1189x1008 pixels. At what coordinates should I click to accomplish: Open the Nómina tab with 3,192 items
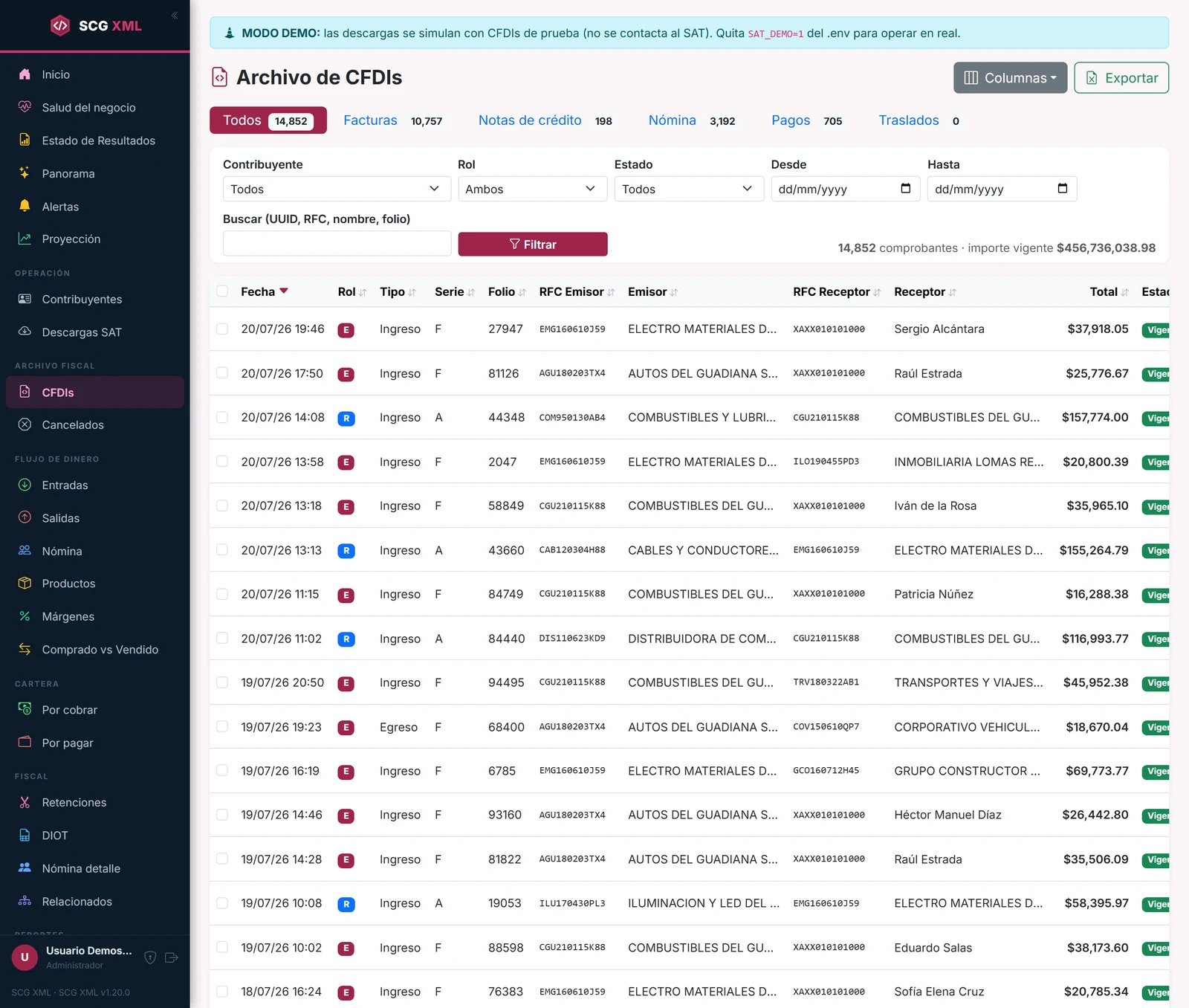pos(692,120)
